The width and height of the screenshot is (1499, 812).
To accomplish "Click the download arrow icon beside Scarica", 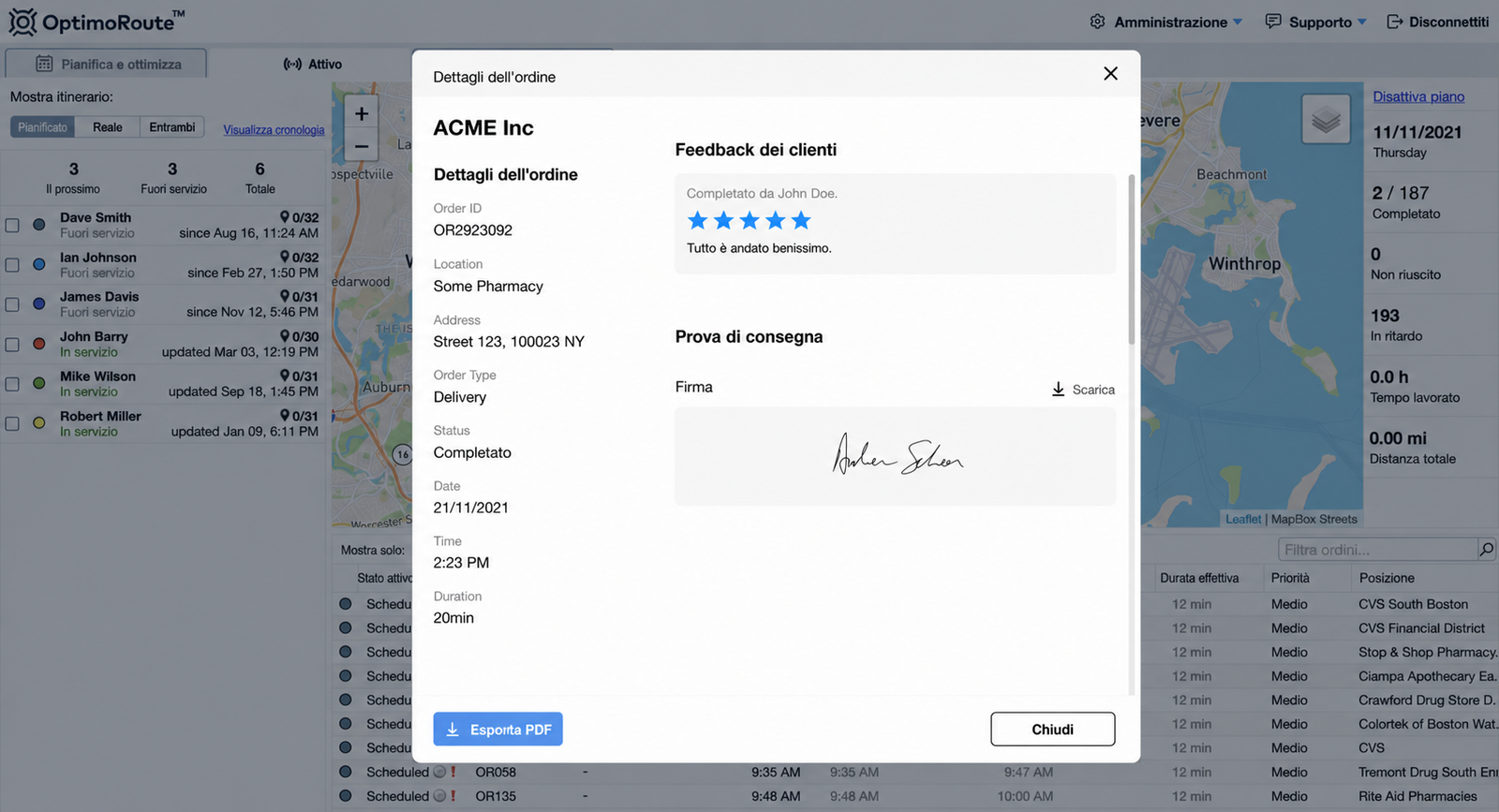I will (1058, 389).
